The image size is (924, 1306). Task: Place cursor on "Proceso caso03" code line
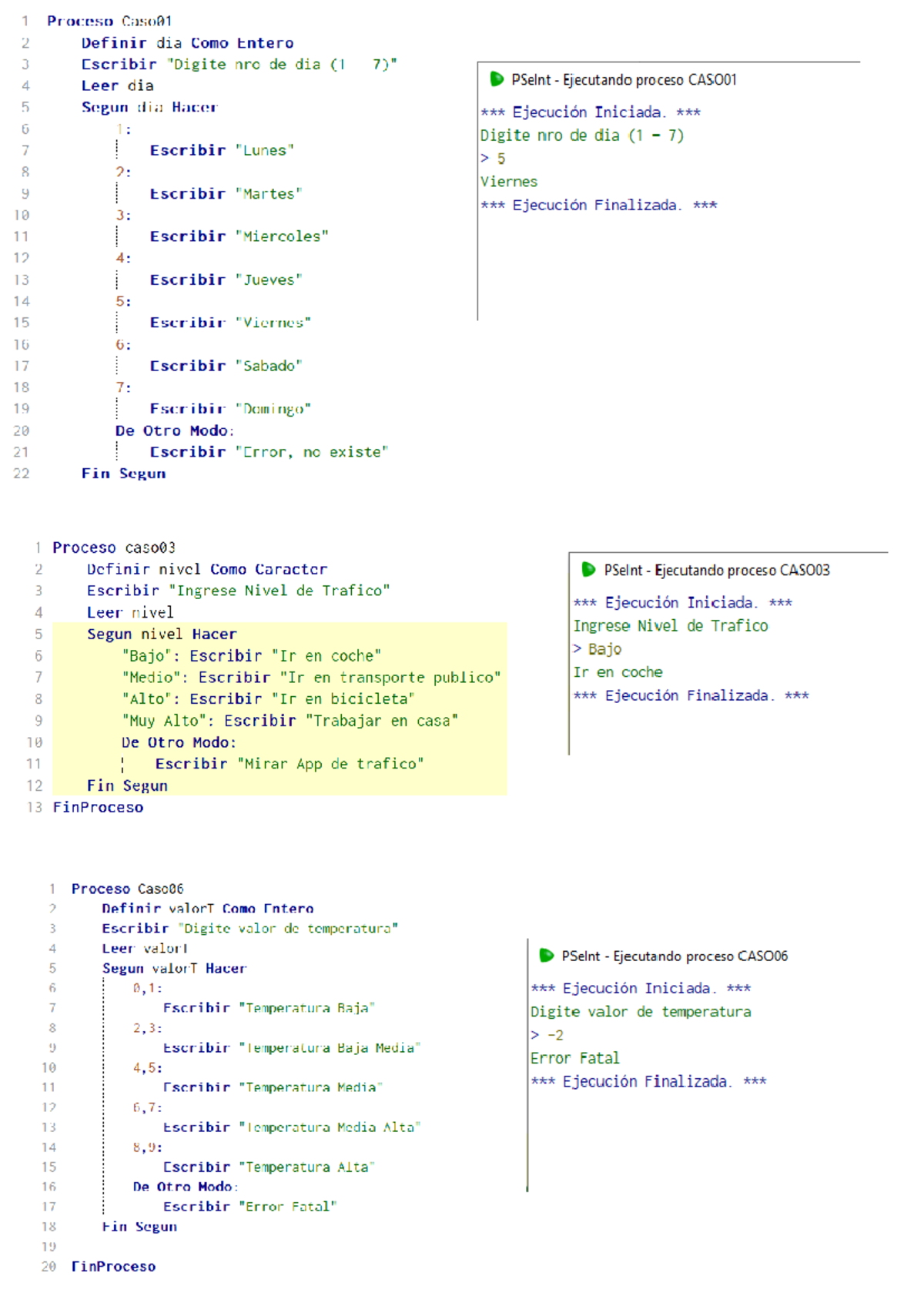click(x=113, y=548)
